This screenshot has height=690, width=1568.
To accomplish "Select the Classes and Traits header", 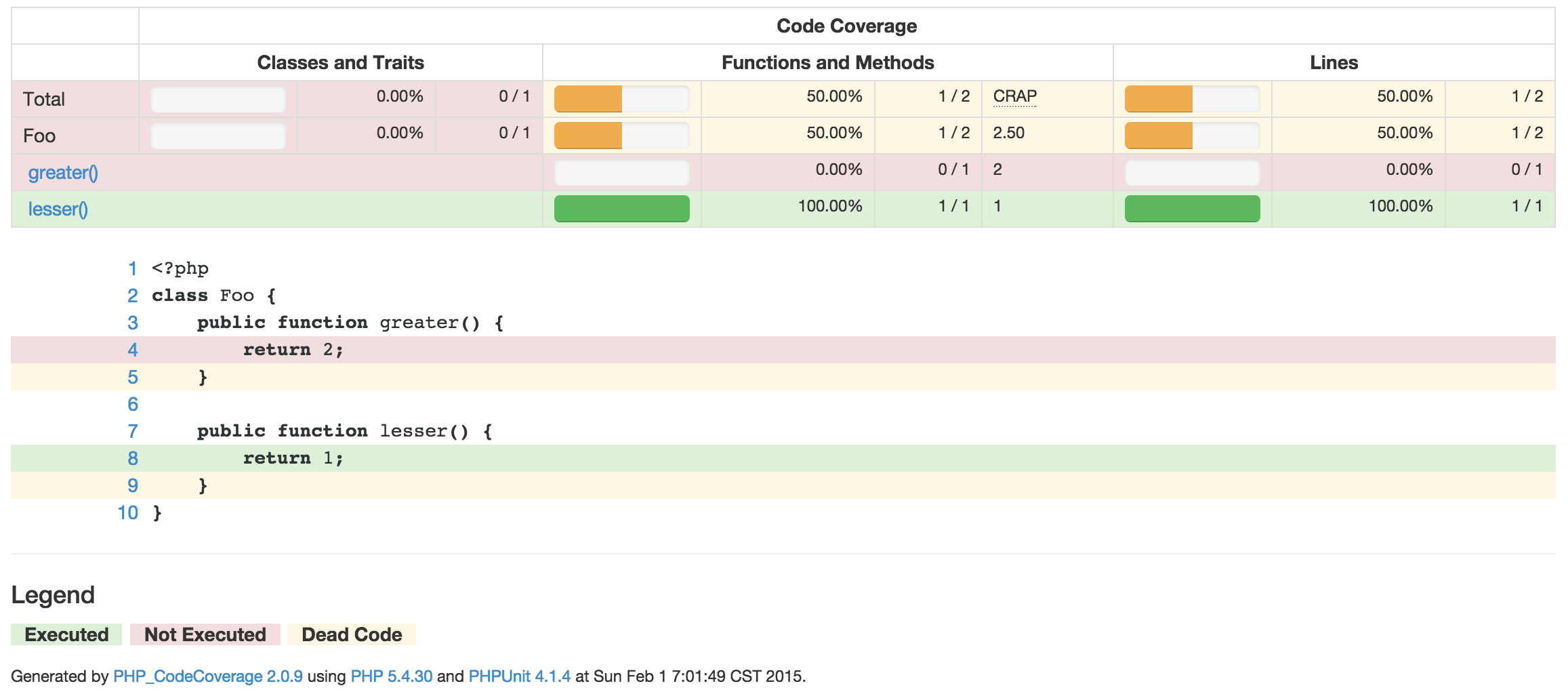I will click(x=341, y=62).
